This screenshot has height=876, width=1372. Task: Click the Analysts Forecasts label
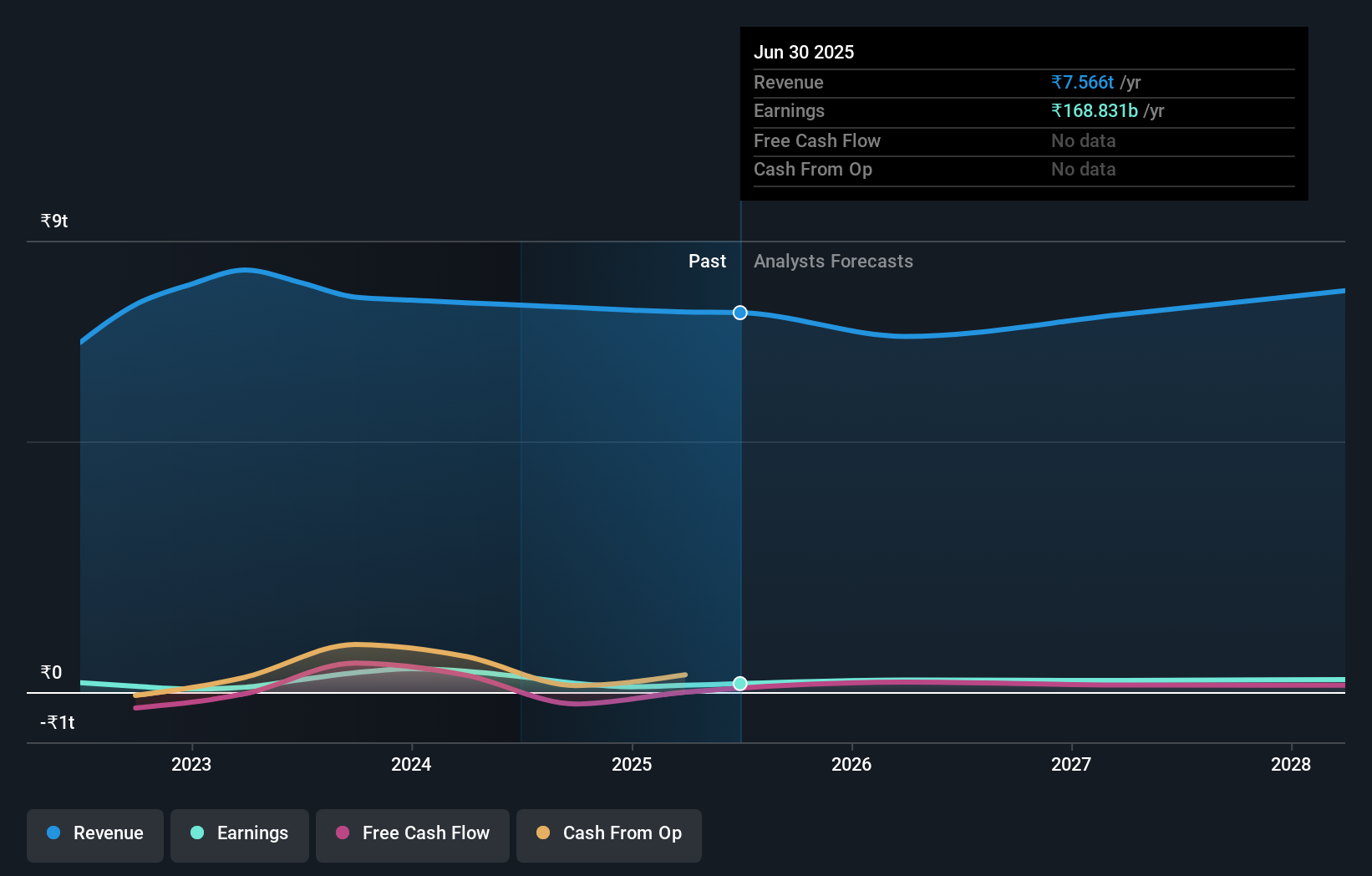(x=833, y=261)
